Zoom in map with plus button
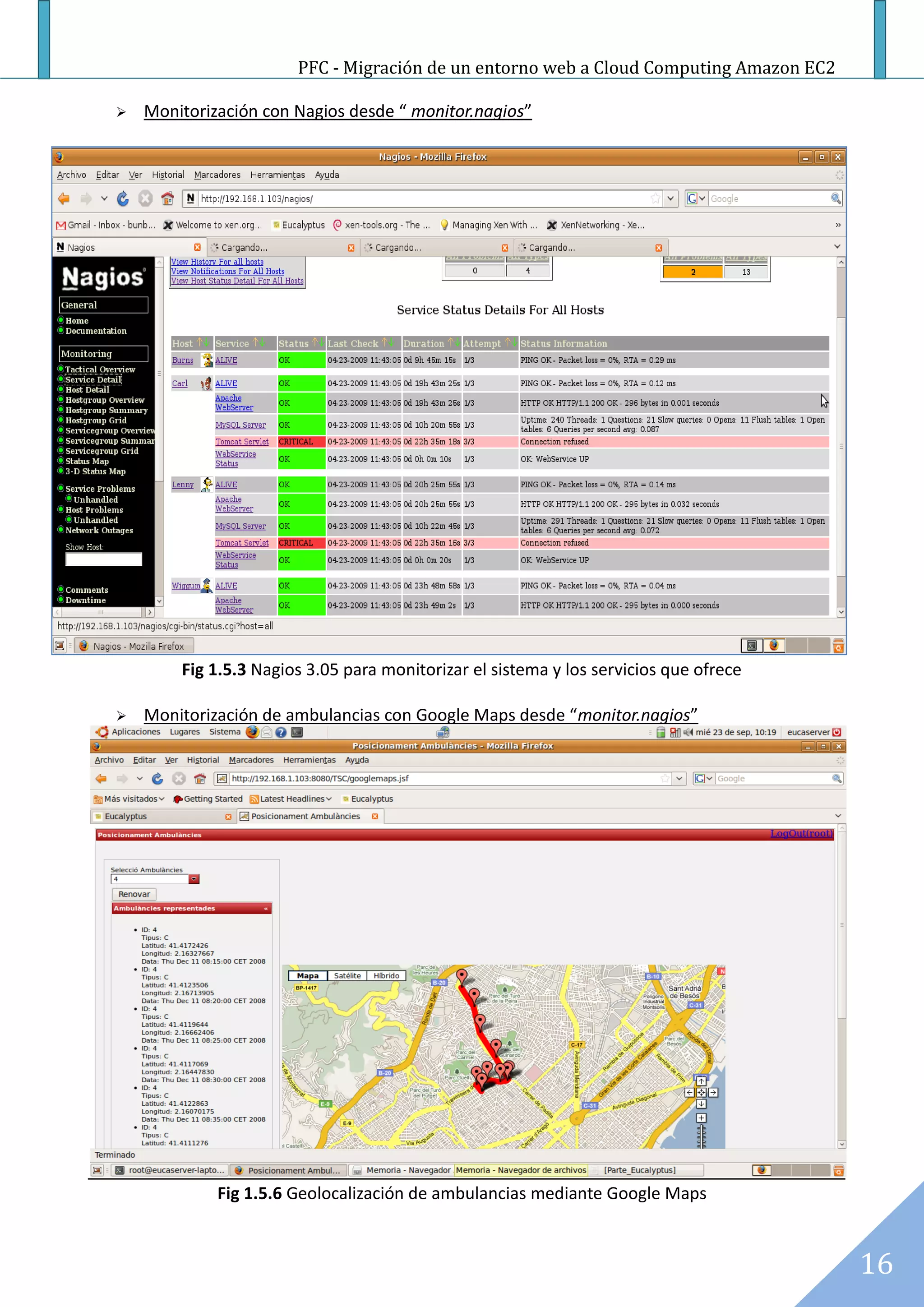This screenshot has height=1307, width=924. 702,1118
